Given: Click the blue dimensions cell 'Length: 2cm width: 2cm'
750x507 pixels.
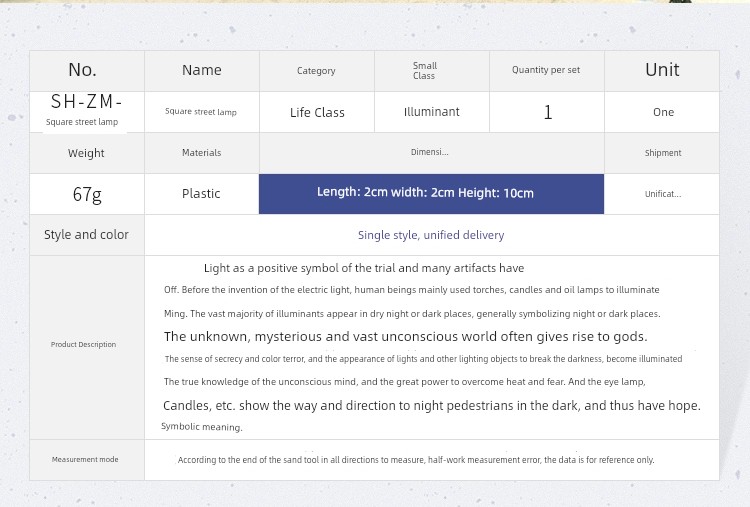Looking at the screenshot, I should 431,194.
